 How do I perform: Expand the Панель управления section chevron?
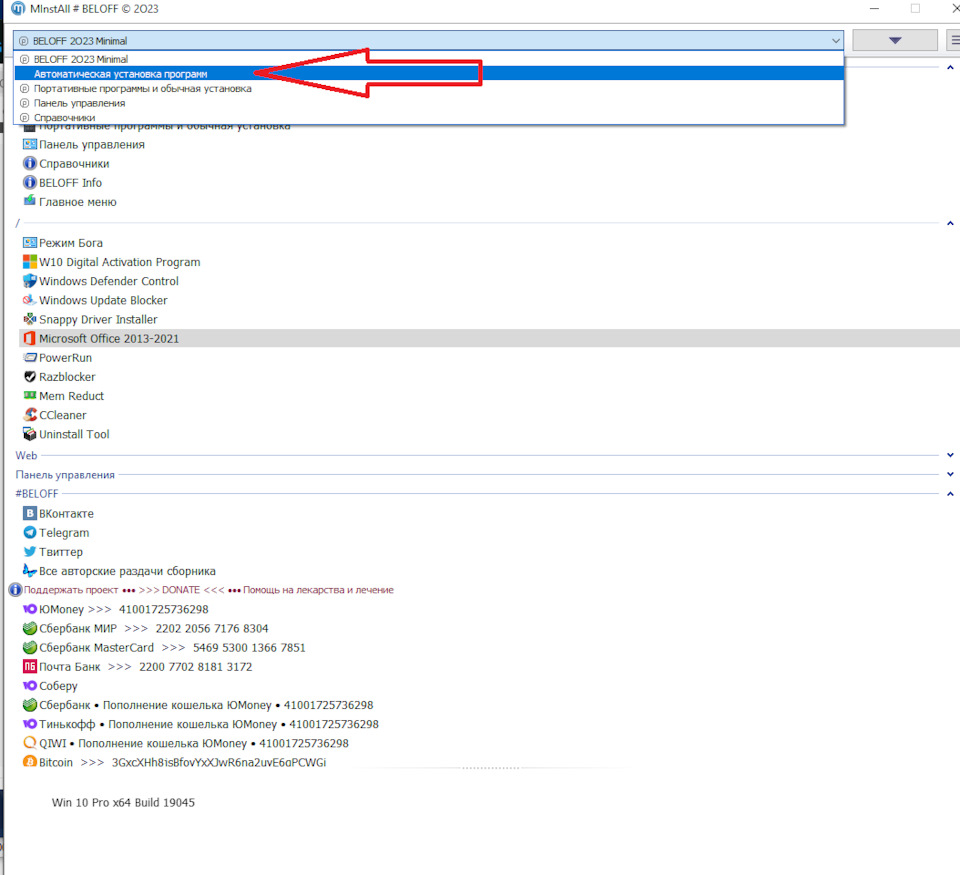tap(950, 474)
